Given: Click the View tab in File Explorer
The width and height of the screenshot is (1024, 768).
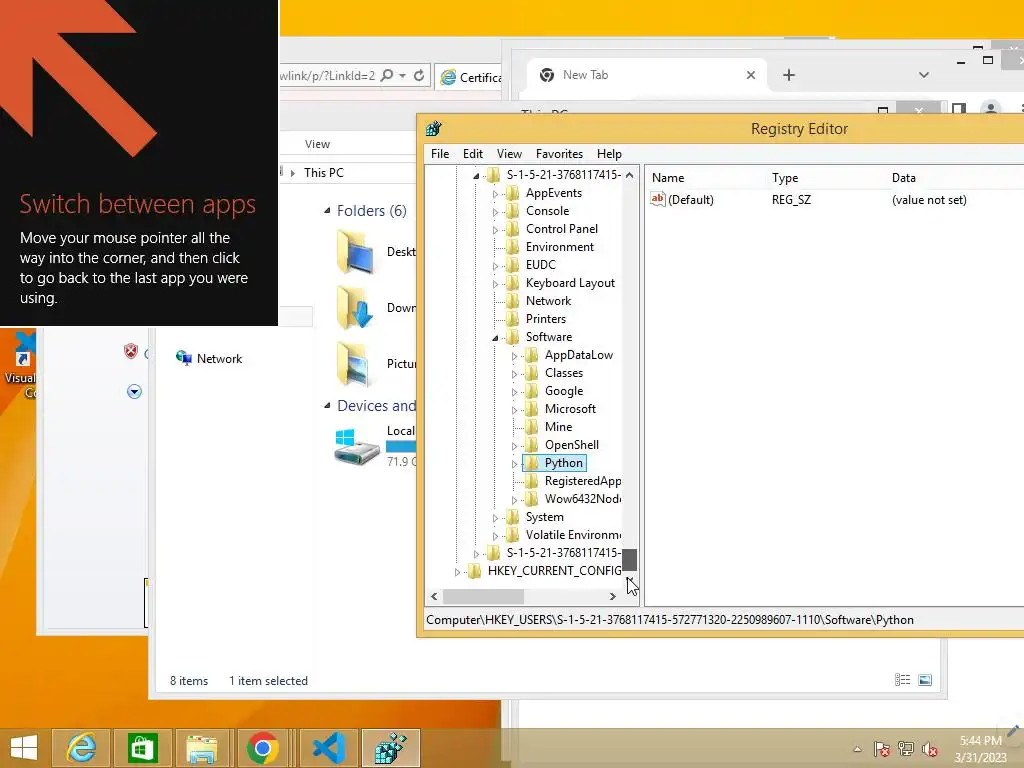Looking at the screenshot, I should [317, 144].
